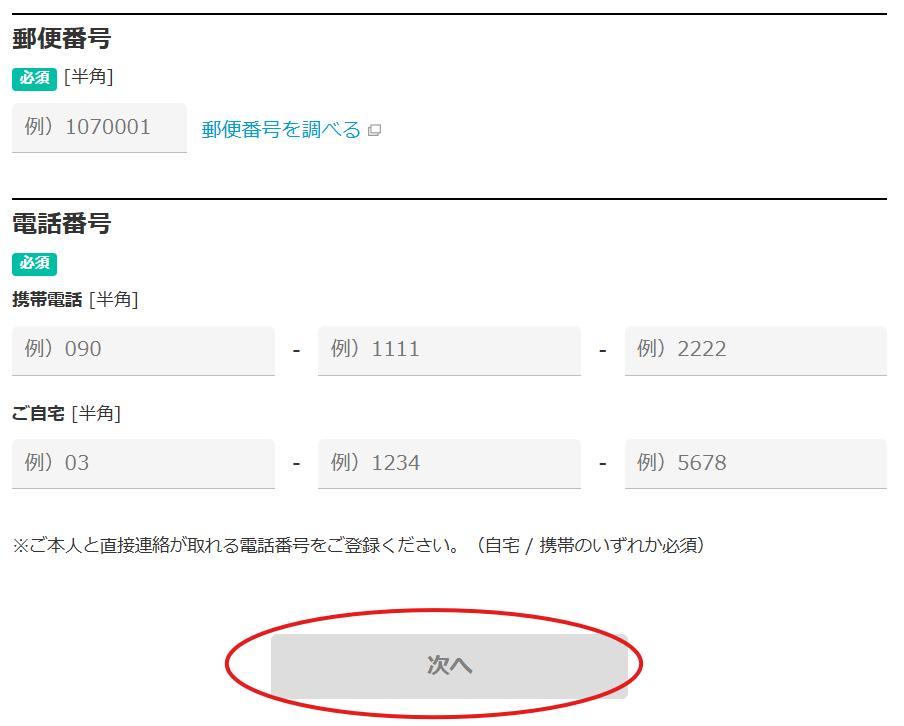Select the home phone field showing 例）5678
This screenshot has height=726, width=904.
755,463
